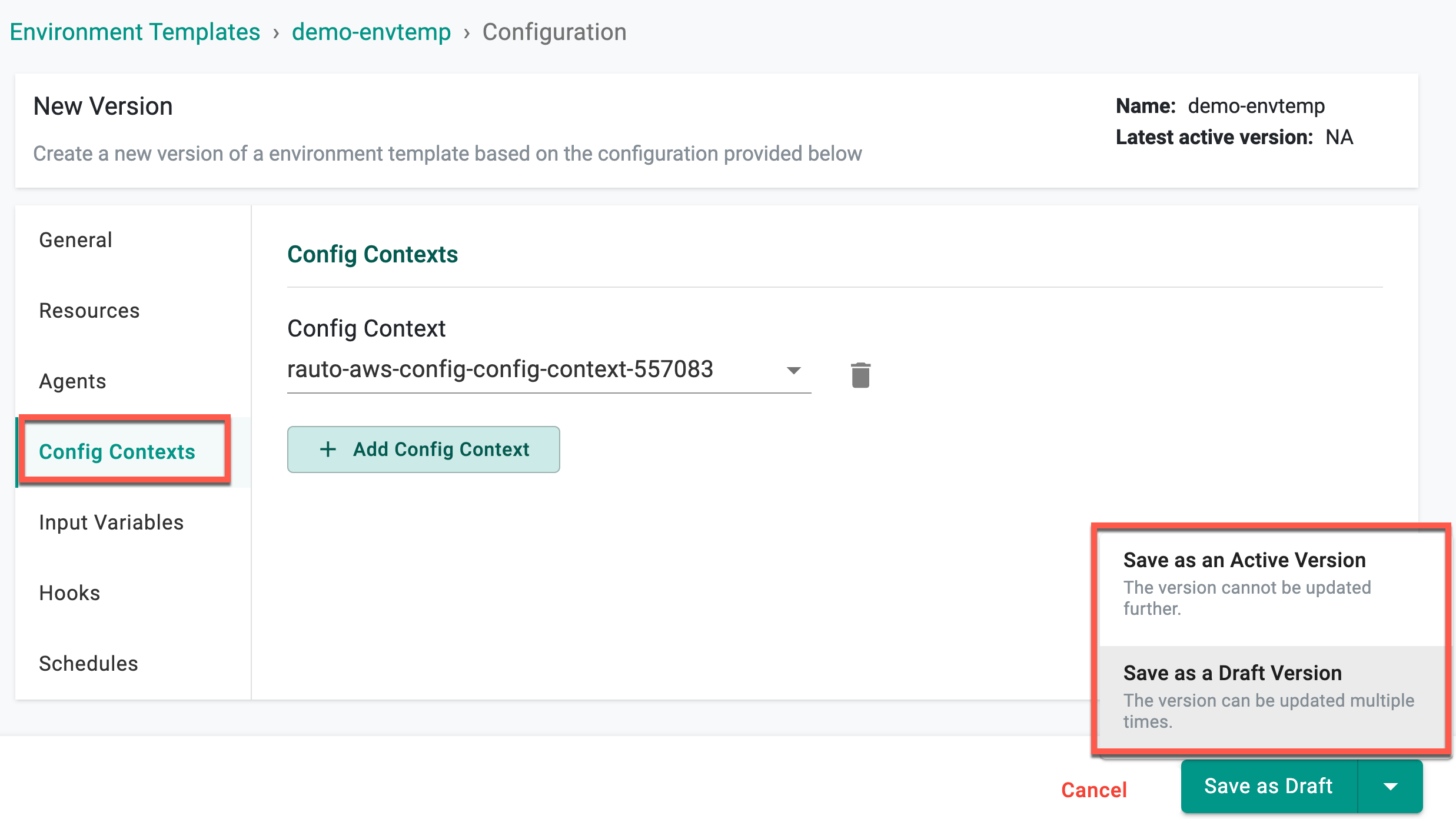This screenshot has height=819, width=1456.
Task: Navigate to Environment Templates breadcrumb
Action: [x=135, y=32]
